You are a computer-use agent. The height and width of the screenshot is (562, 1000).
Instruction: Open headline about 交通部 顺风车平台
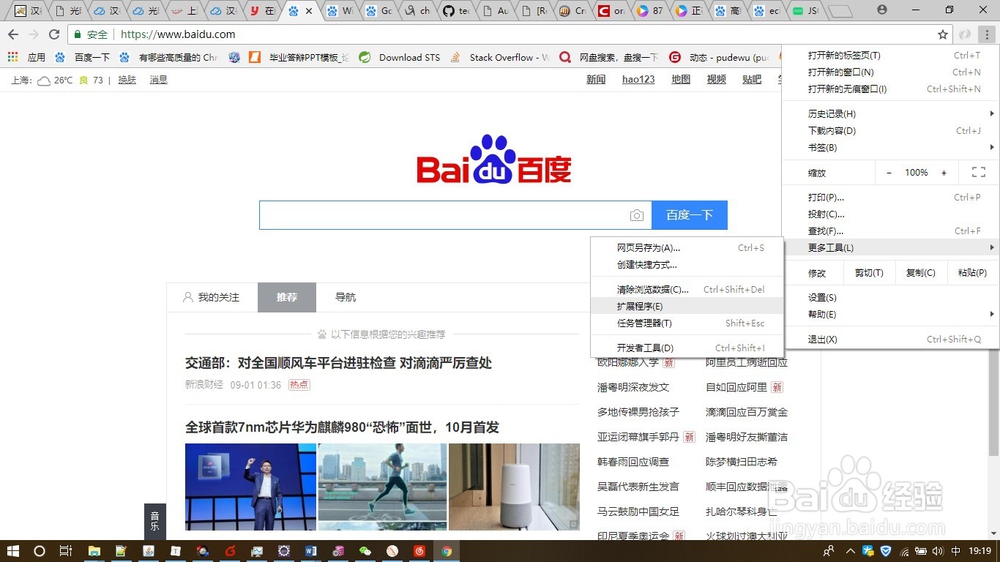(x=338, y=363)
